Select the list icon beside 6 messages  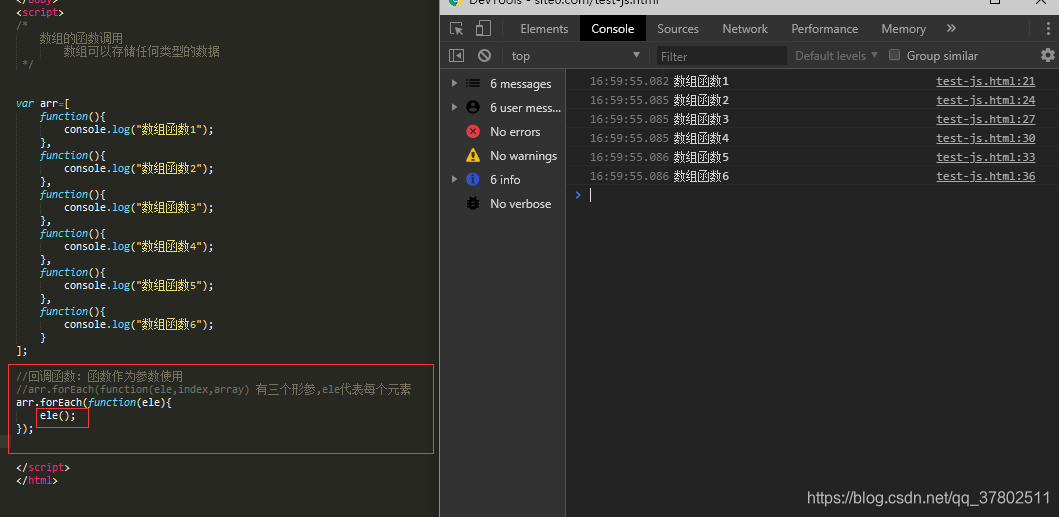click(x=473, y=84)
